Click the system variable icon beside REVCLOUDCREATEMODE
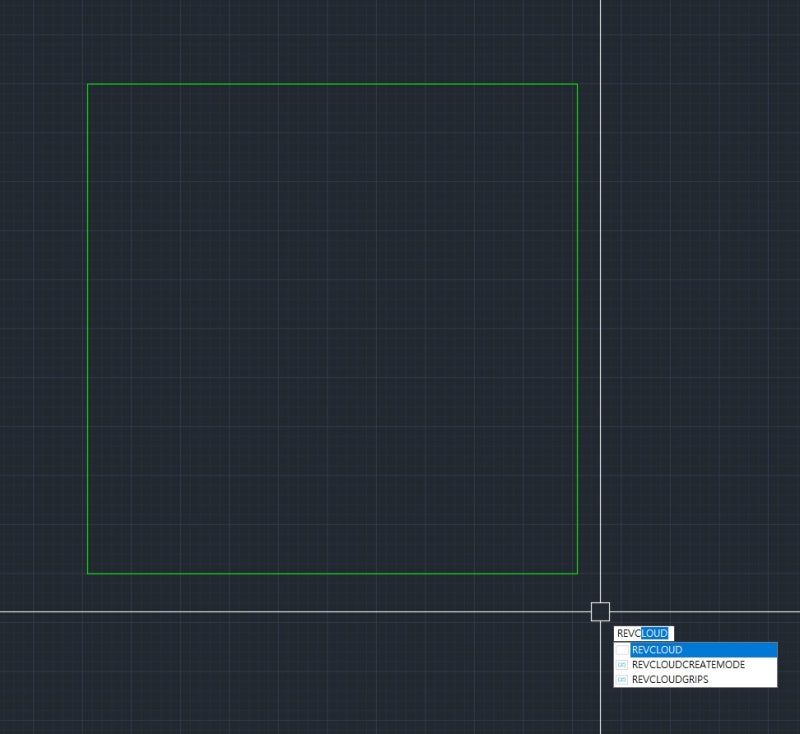 coord(623,664)
